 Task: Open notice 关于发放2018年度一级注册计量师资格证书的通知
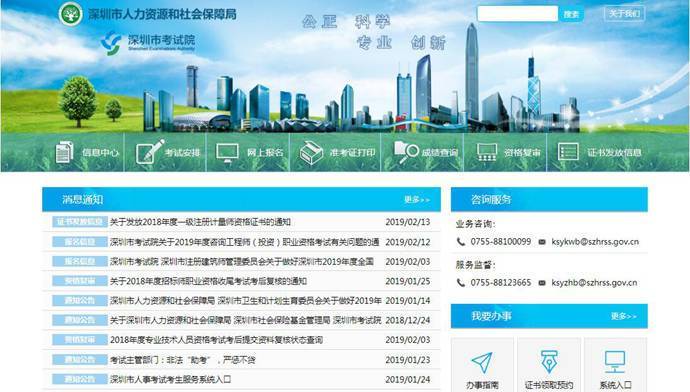(200, 222)
